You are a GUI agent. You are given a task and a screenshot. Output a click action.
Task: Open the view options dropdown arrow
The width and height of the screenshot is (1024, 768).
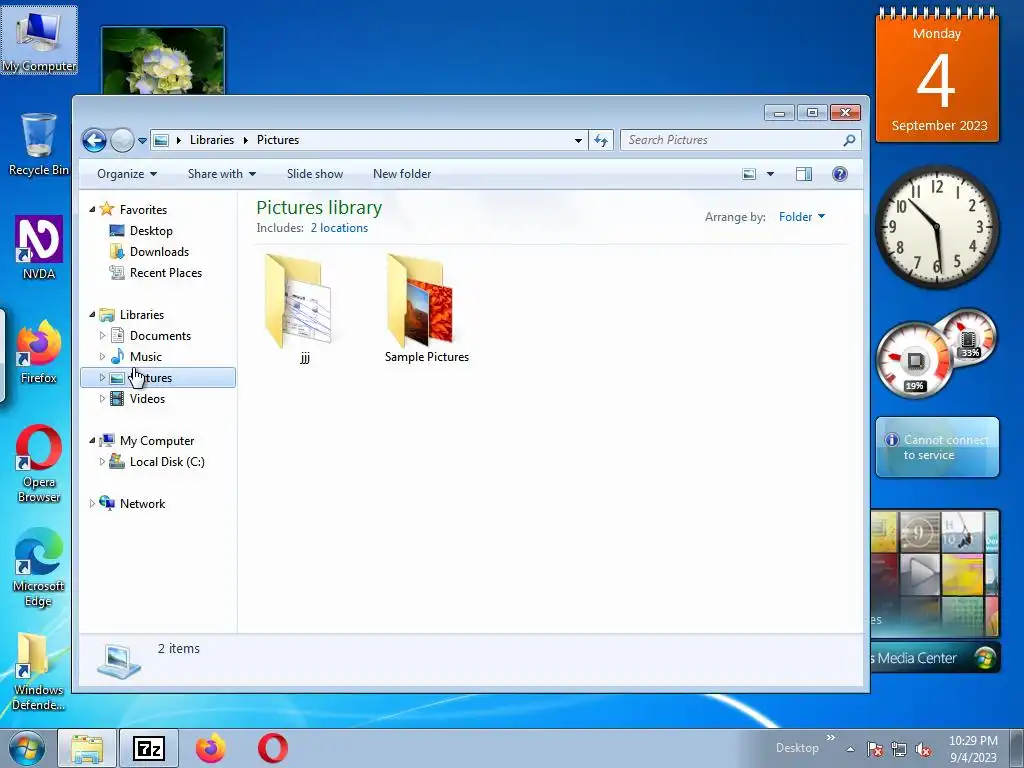pyautogui.click(x=770, y=174)
